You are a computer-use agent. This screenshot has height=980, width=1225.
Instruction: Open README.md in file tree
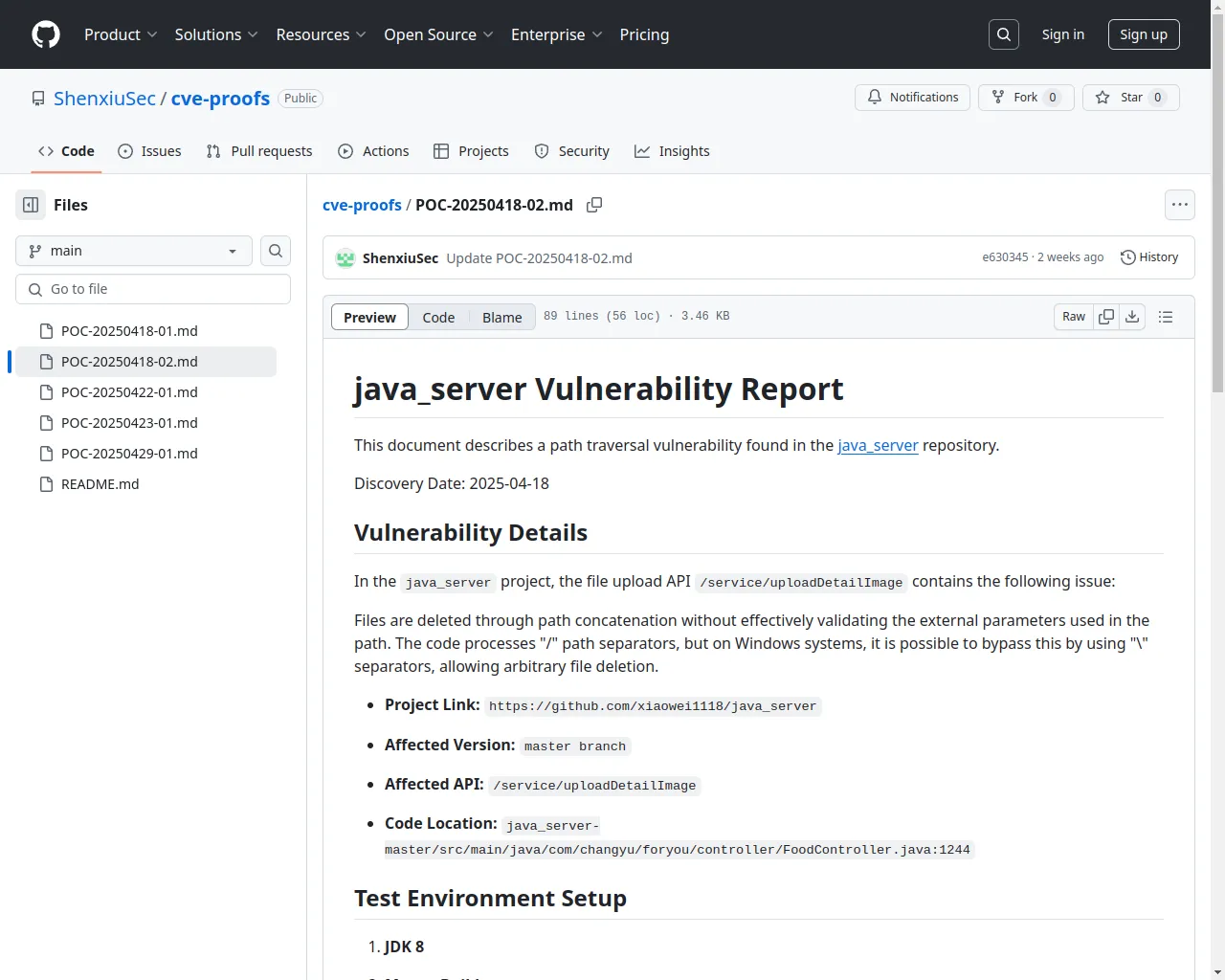pos(145,484)
